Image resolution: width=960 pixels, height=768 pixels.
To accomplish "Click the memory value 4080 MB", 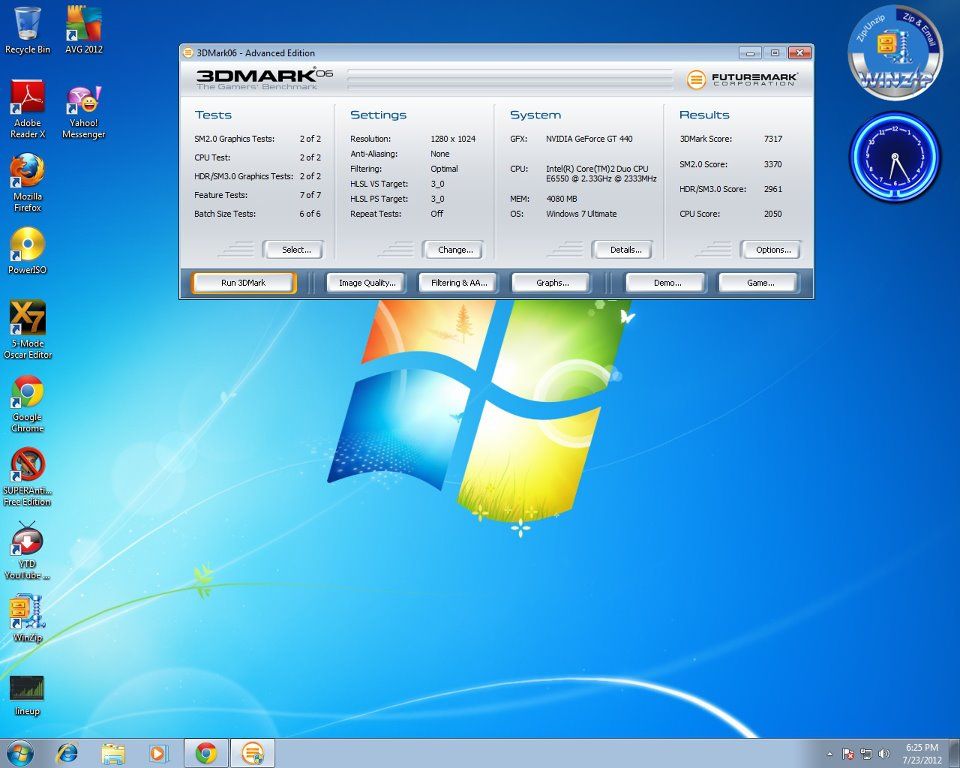I will [x=561, y=199].
